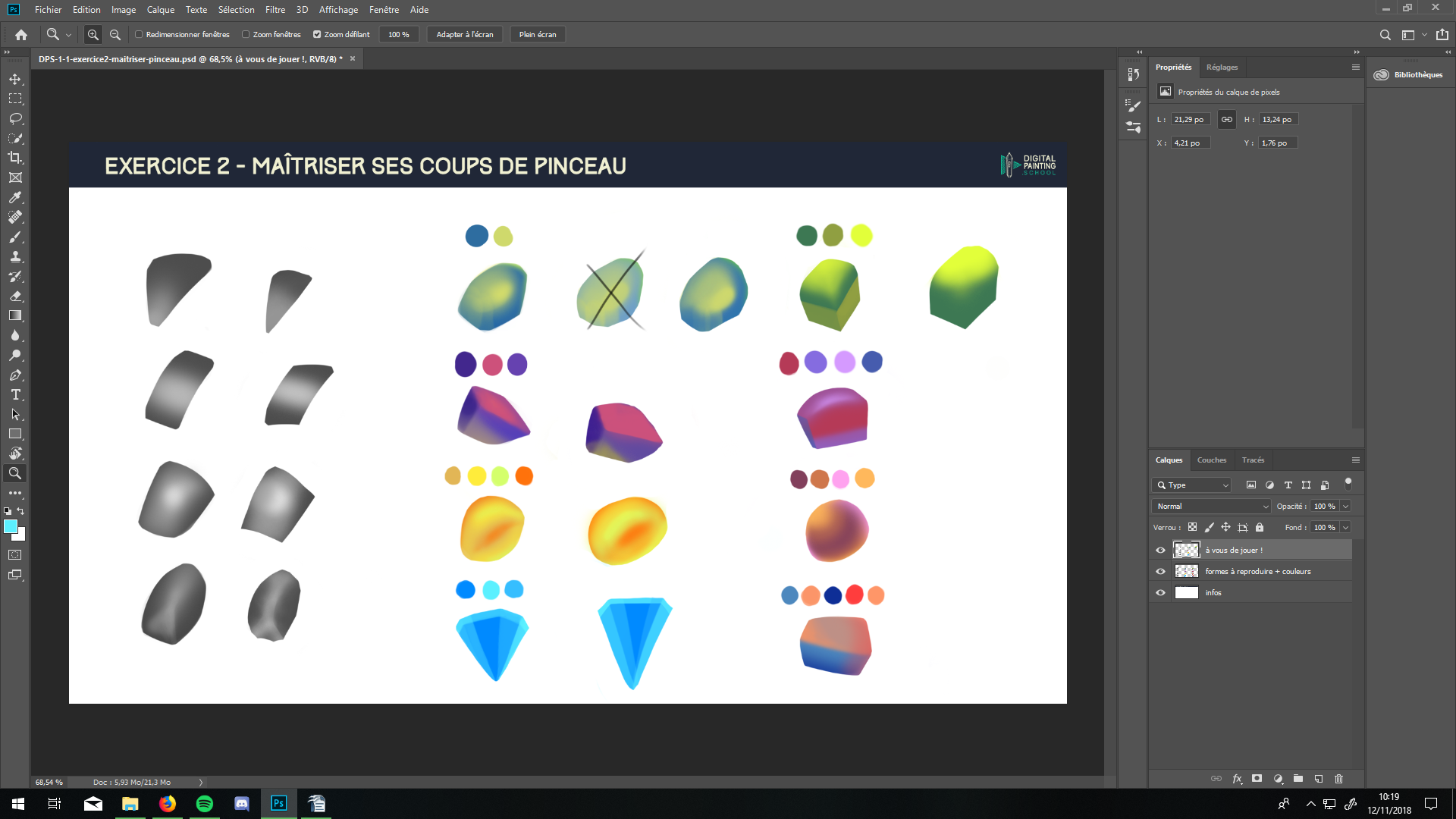Create a new layer via the panel icon
This screenshot has width=1456, height=819.
point(1319,779)
